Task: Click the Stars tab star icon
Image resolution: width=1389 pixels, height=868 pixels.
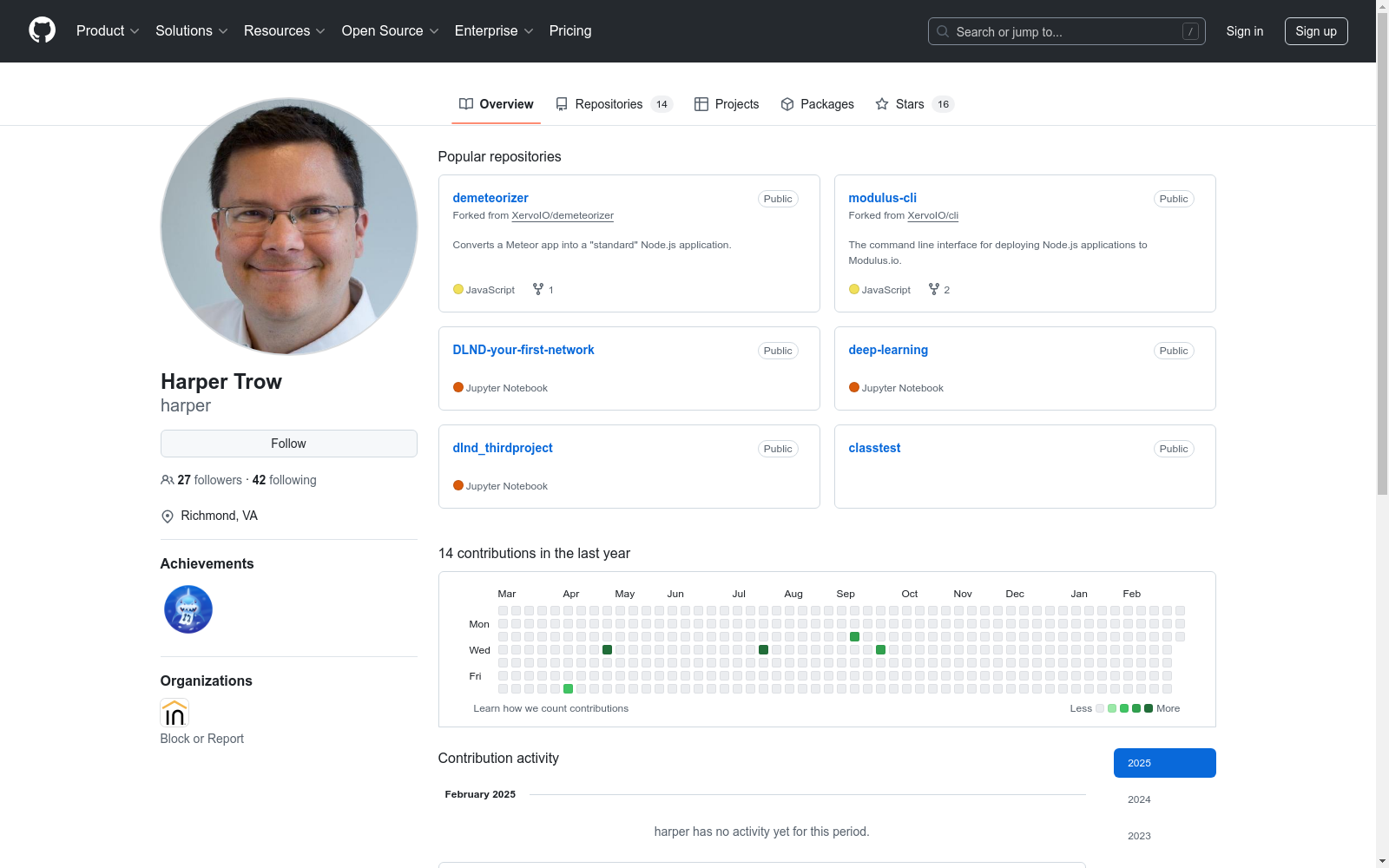Action: coord(882,104)
